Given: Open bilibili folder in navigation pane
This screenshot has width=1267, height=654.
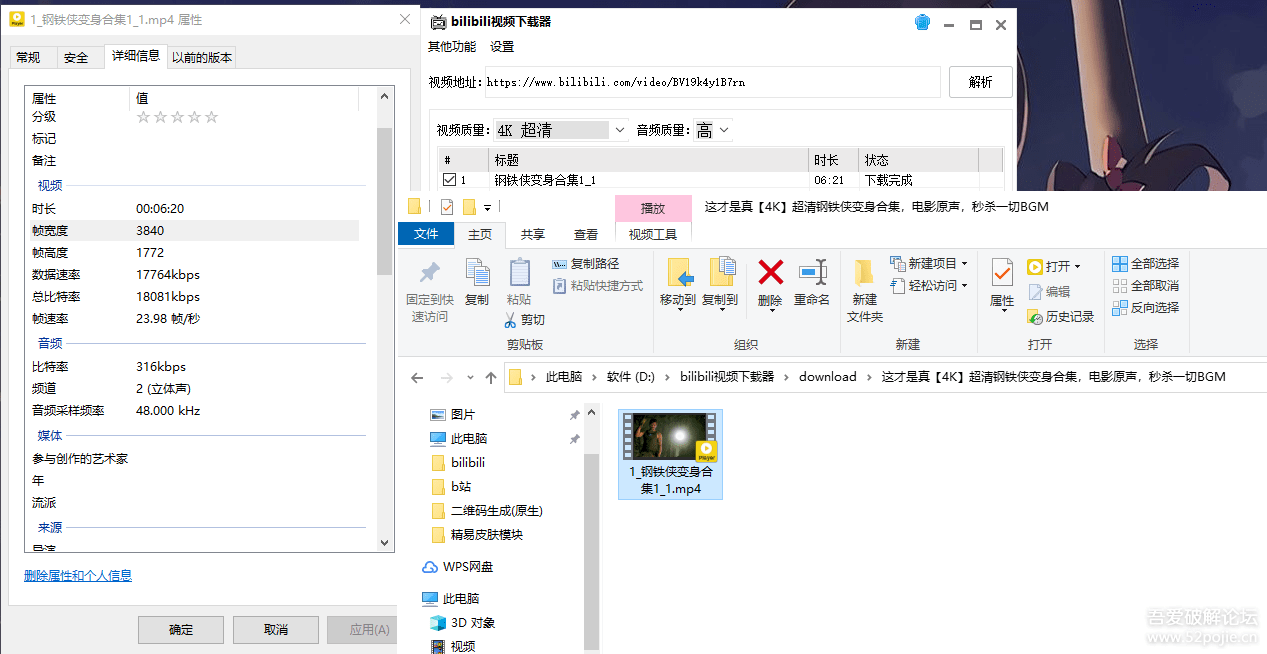Looking at the screenshot, I should tap(458, 463).
